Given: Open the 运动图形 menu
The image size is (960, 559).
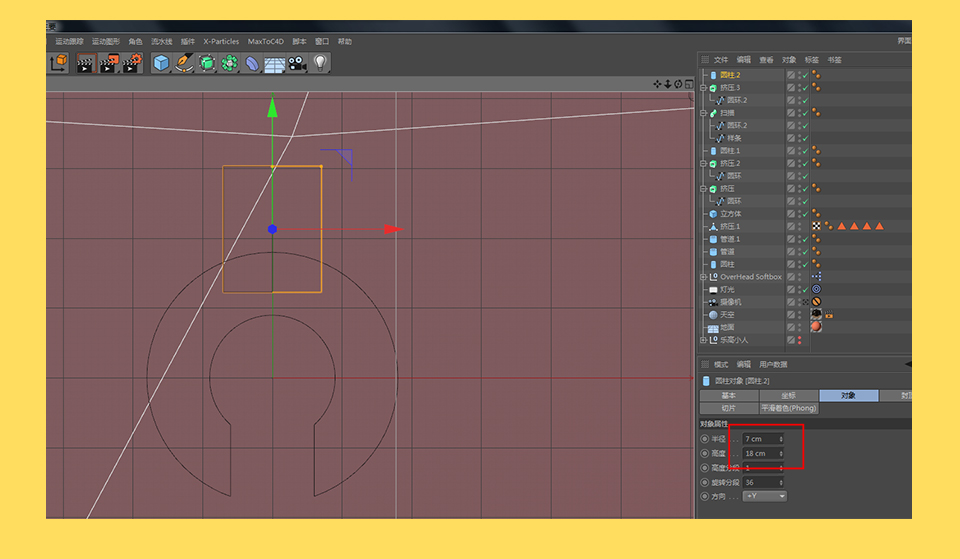Looking at the screenshot, I should tap(106, 42).
